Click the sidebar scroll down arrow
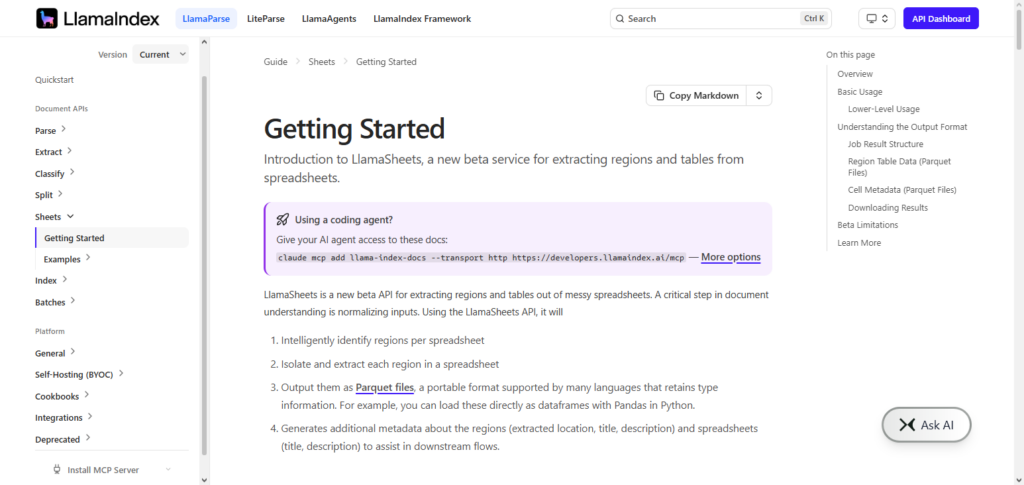The height and width of the screenshot is (485, 1024). 204,479
